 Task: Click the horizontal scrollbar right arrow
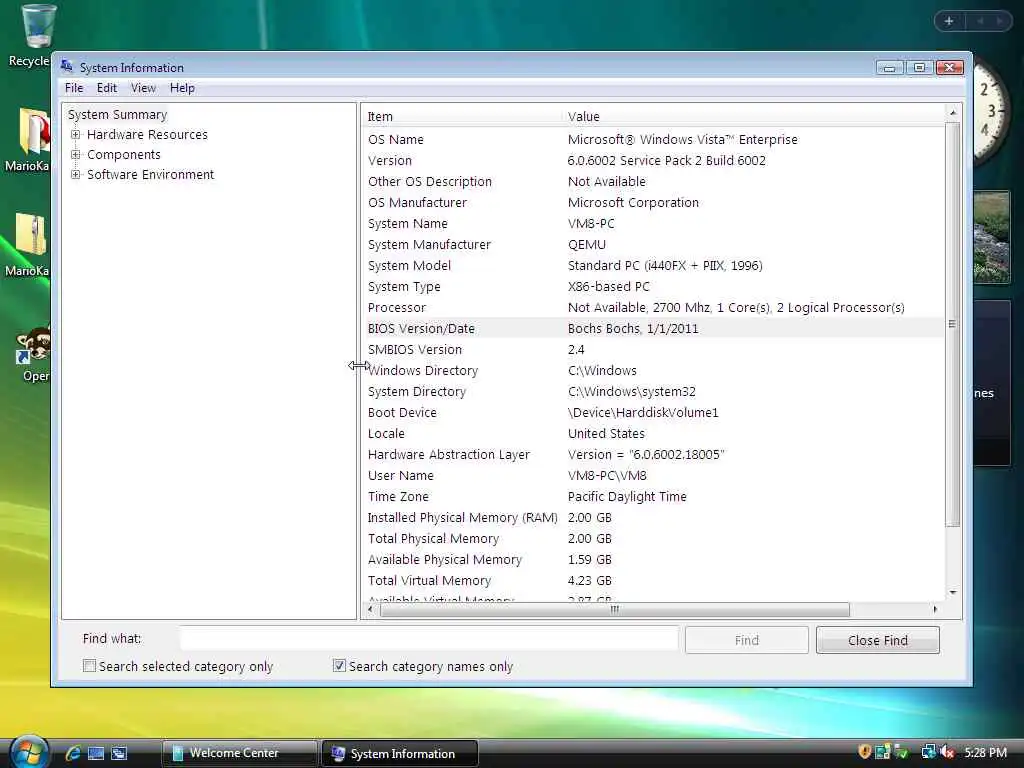click(x=935, y=609)
